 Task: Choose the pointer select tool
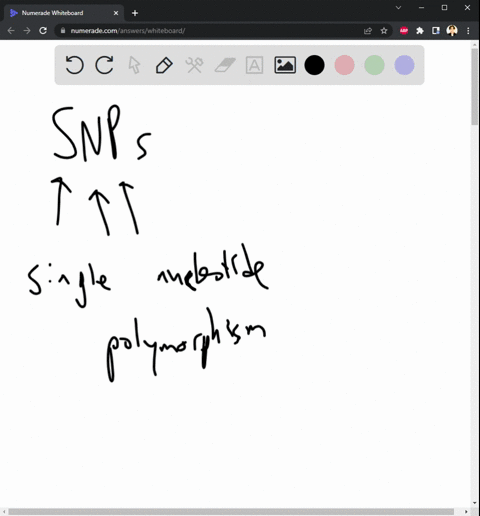click(134, 65)
